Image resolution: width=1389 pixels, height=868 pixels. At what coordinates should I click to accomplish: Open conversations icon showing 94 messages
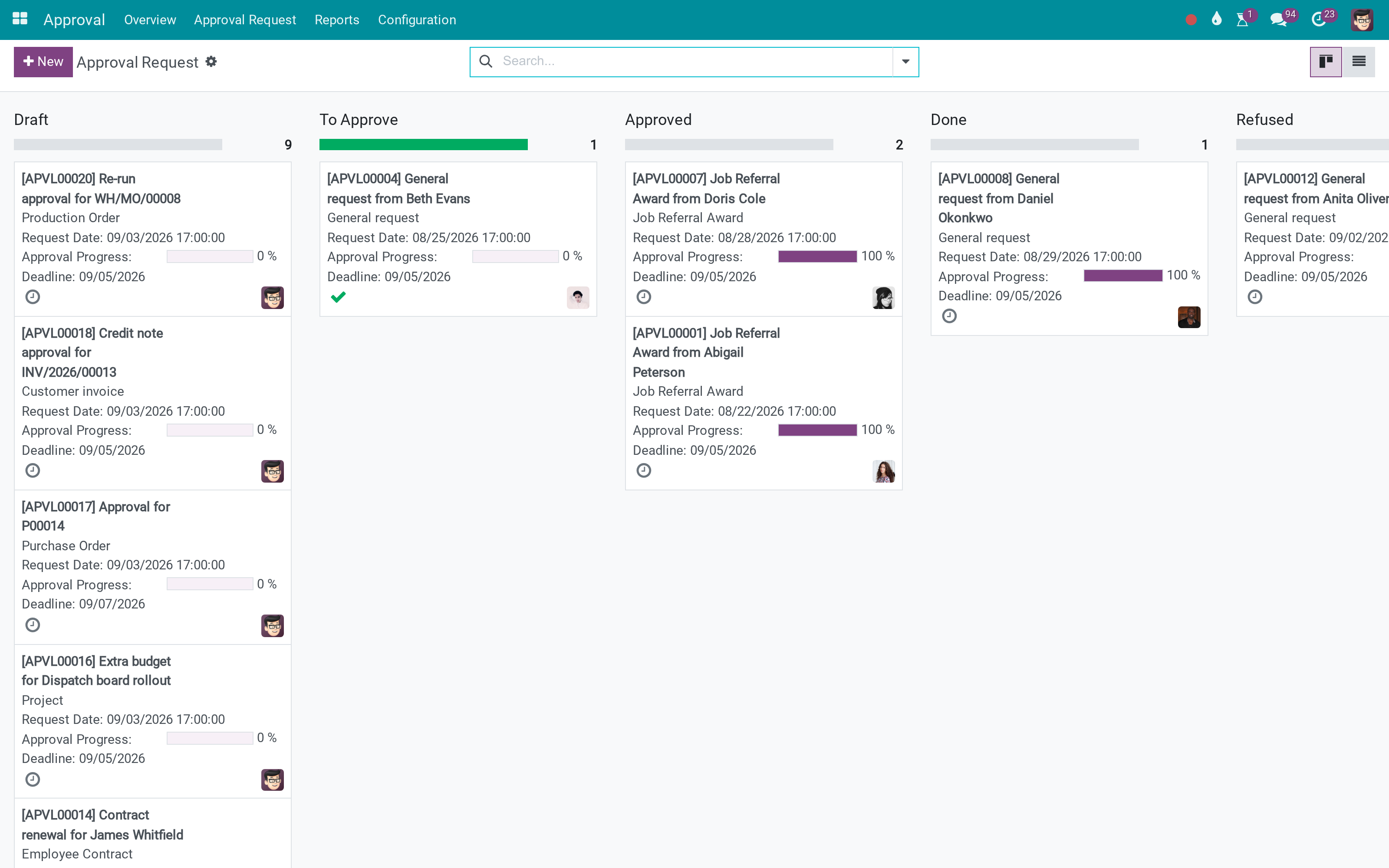pyautogui.click(x=1278, y=20)
